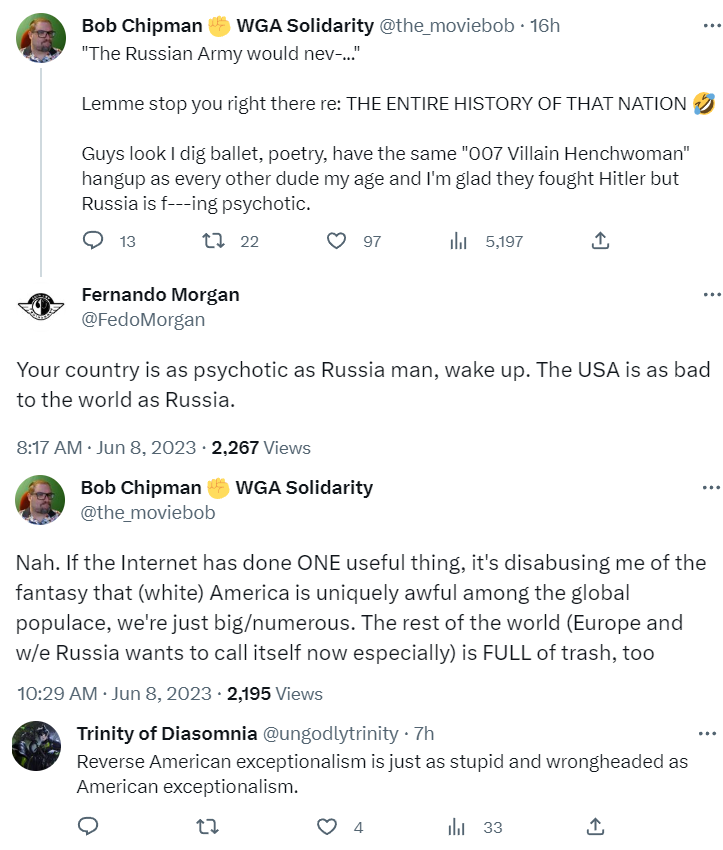Viewport: 723px width, 850px height.
Task: Click Fernando Morgan's profile avatar
Action: click(40, 307)
